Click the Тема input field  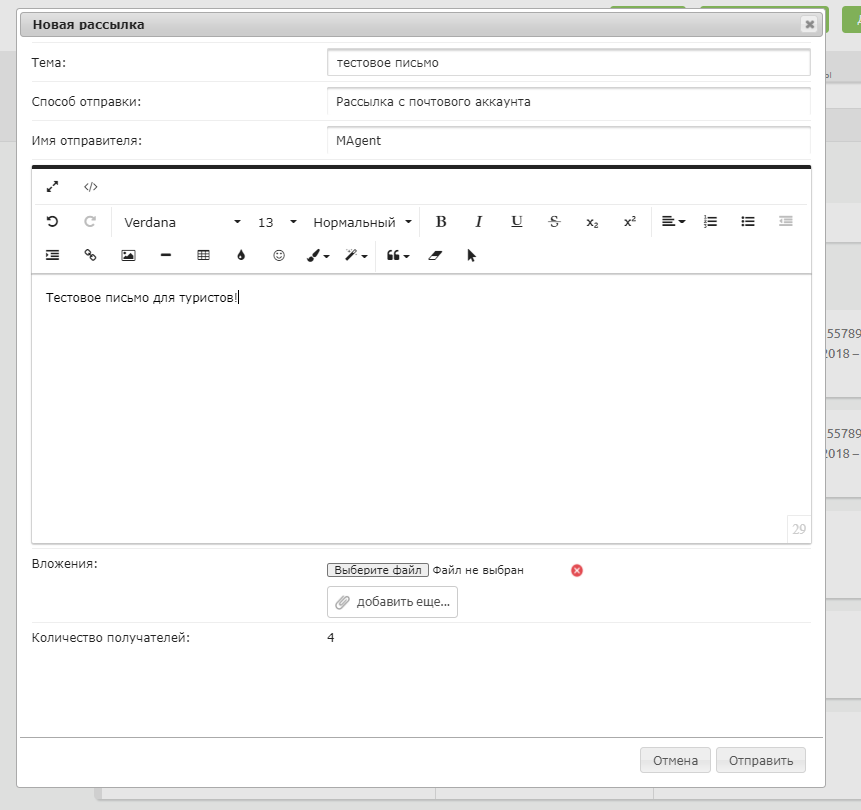click(x=569, y=63)
